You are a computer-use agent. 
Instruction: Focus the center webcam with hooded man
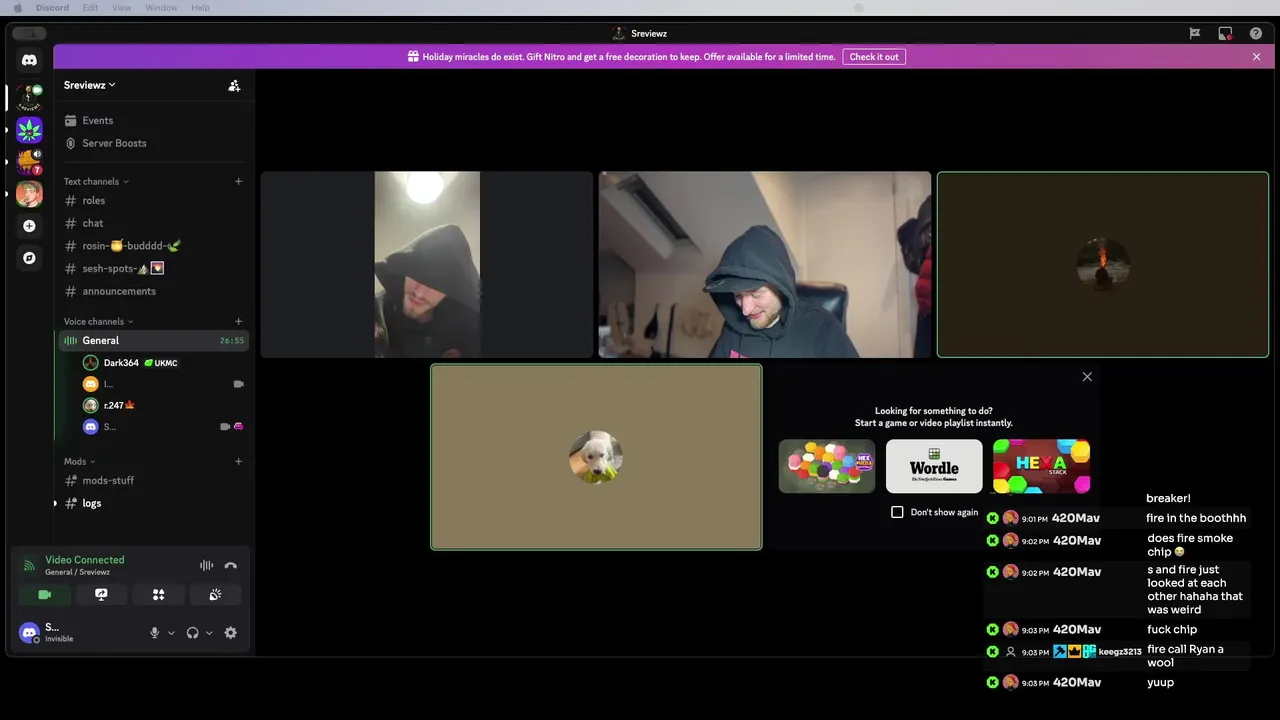[x=765, y=265]
